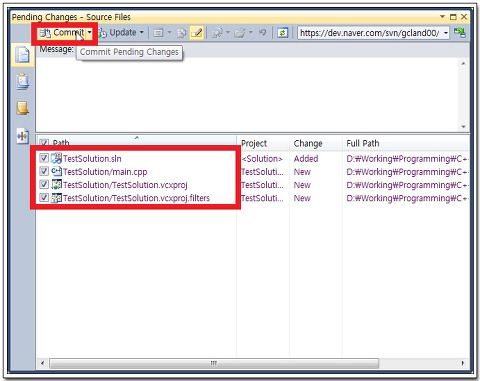Screen dimensions: 480x381
Task: Maximize the Pending Changes tool window
Action: click(x=453, y=17)
